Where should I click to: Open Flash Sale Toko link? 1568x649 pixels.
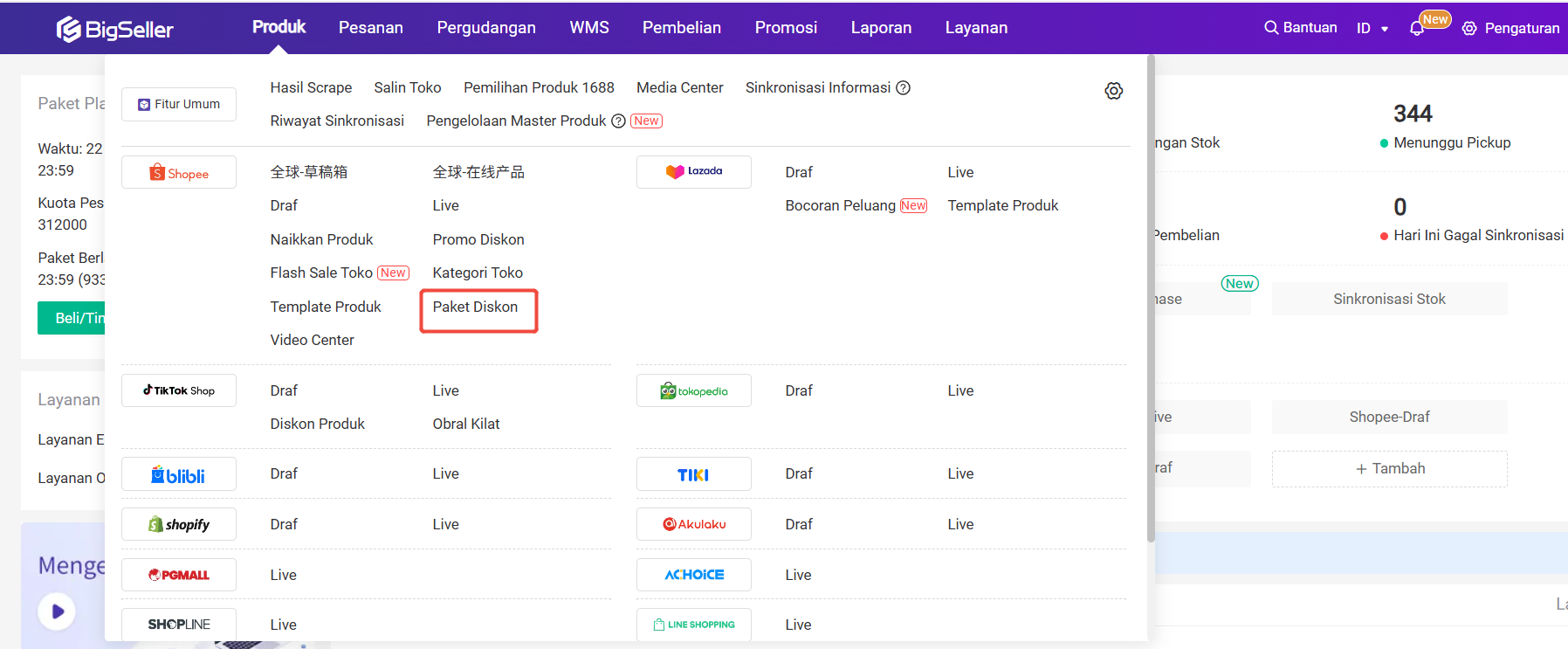pos(321,273)
